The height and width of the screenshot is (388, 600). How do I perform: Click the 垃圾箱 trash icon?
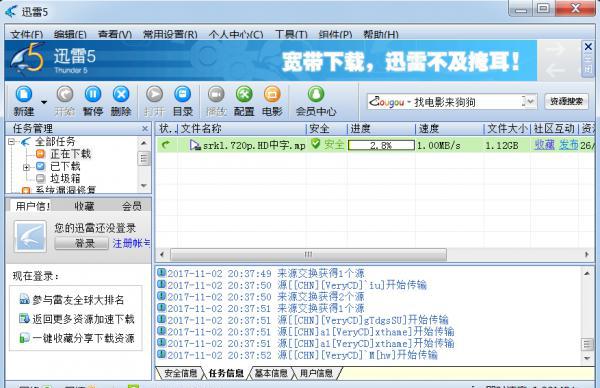(x=40, y=178)
